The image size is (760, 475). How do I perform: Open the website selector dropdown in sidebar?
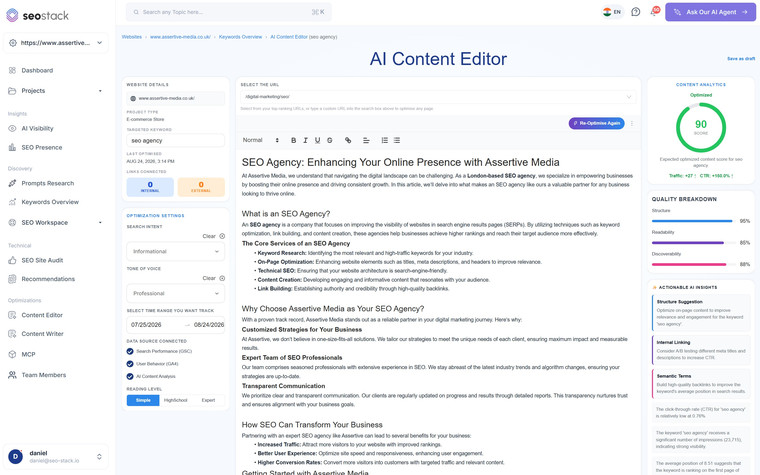(56, 43)
